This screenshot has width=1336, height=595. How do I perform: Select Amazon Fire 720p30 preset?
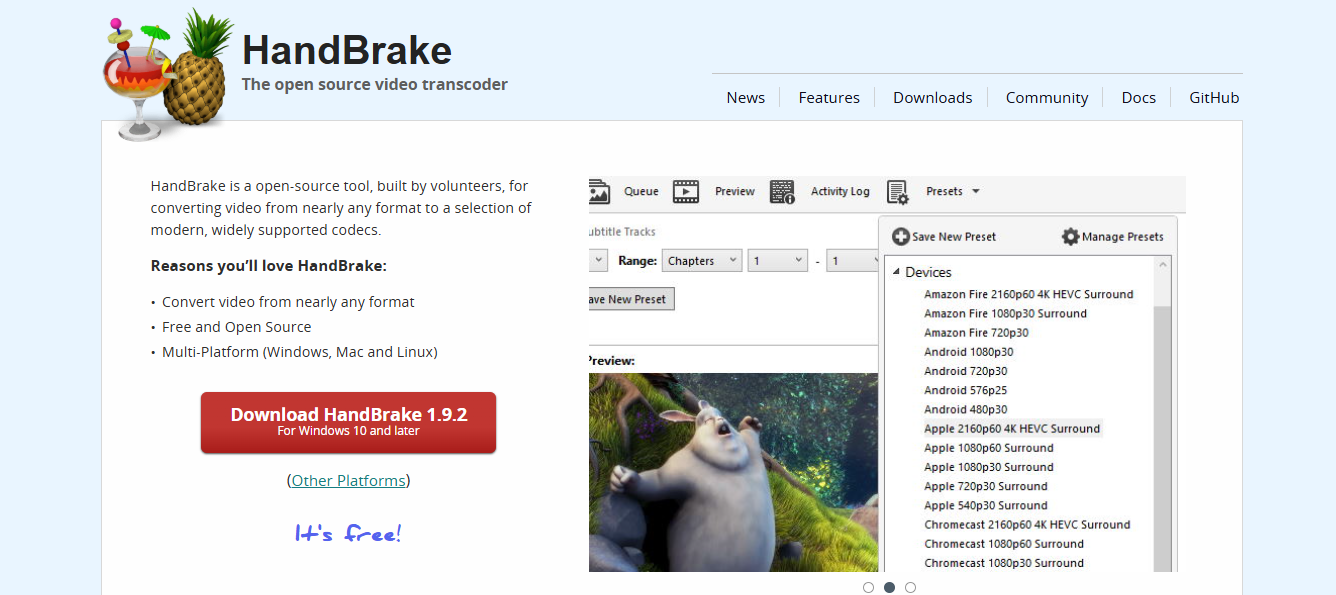tap(976, 333)
